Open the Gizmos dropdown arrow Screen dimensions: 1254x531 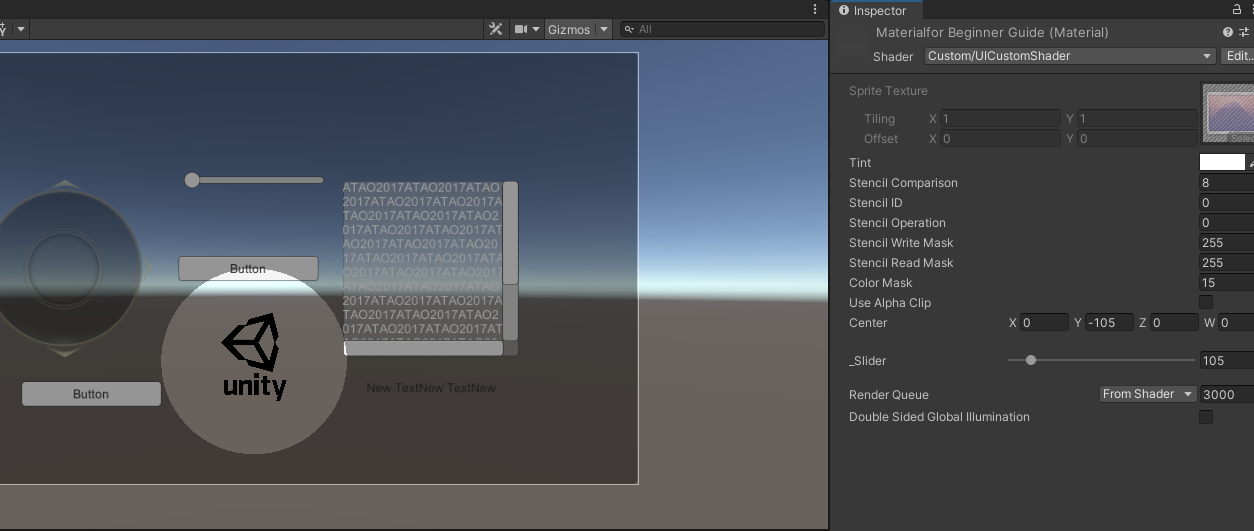click(603, 29)
